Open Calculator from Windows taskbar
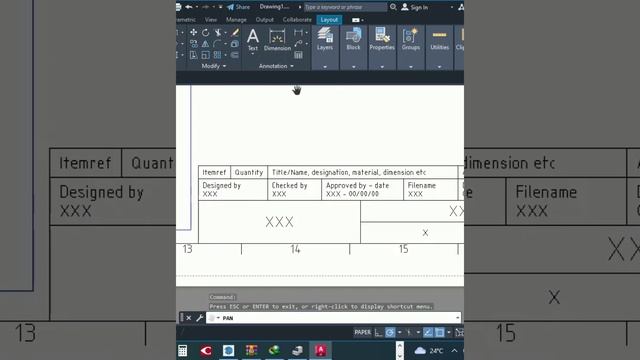This screenshot has width=640, height=360. [182, 350]
